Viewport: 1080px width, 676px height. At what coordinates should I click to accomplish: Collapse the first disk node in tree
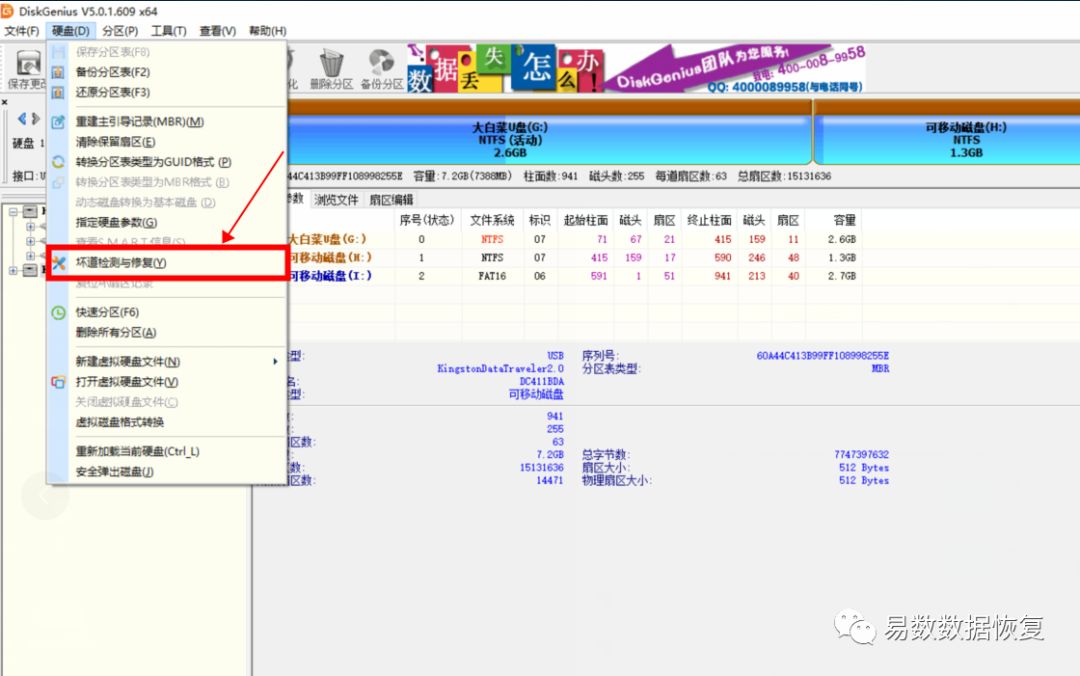point(13,212)
